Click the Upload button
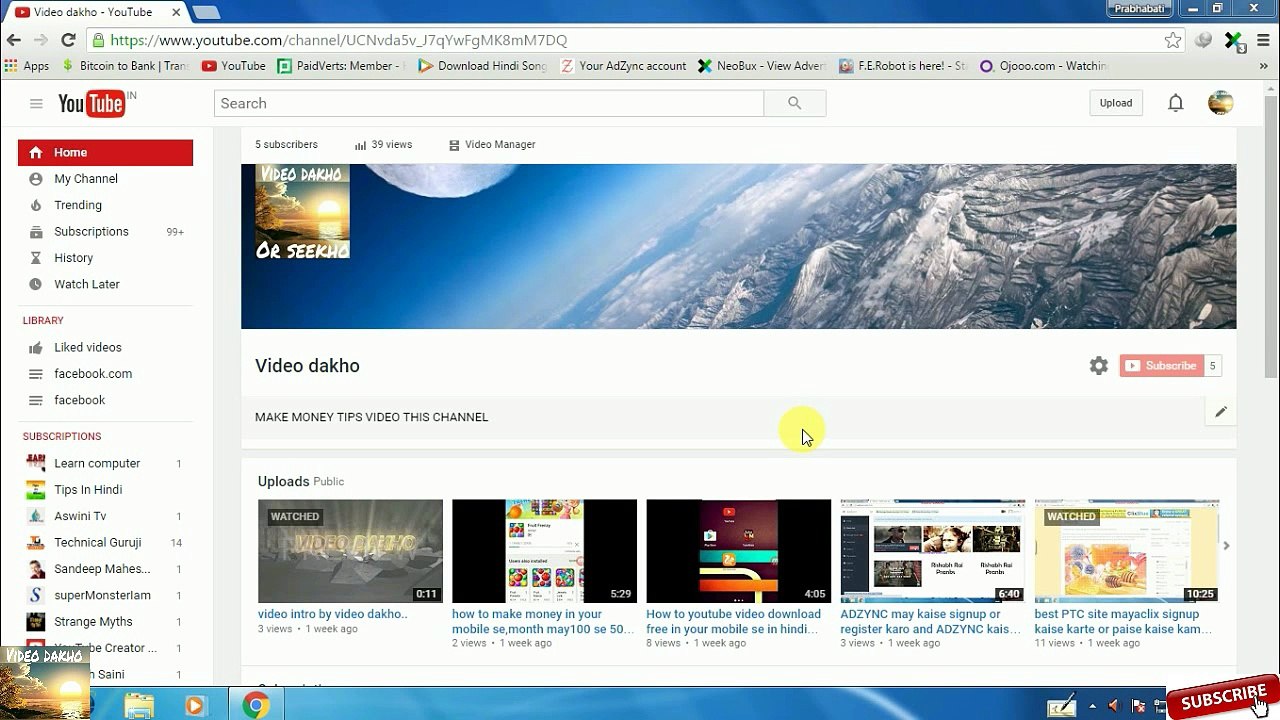The width and height of the screenshot is (1280, 720). [x=1116, y=103]
